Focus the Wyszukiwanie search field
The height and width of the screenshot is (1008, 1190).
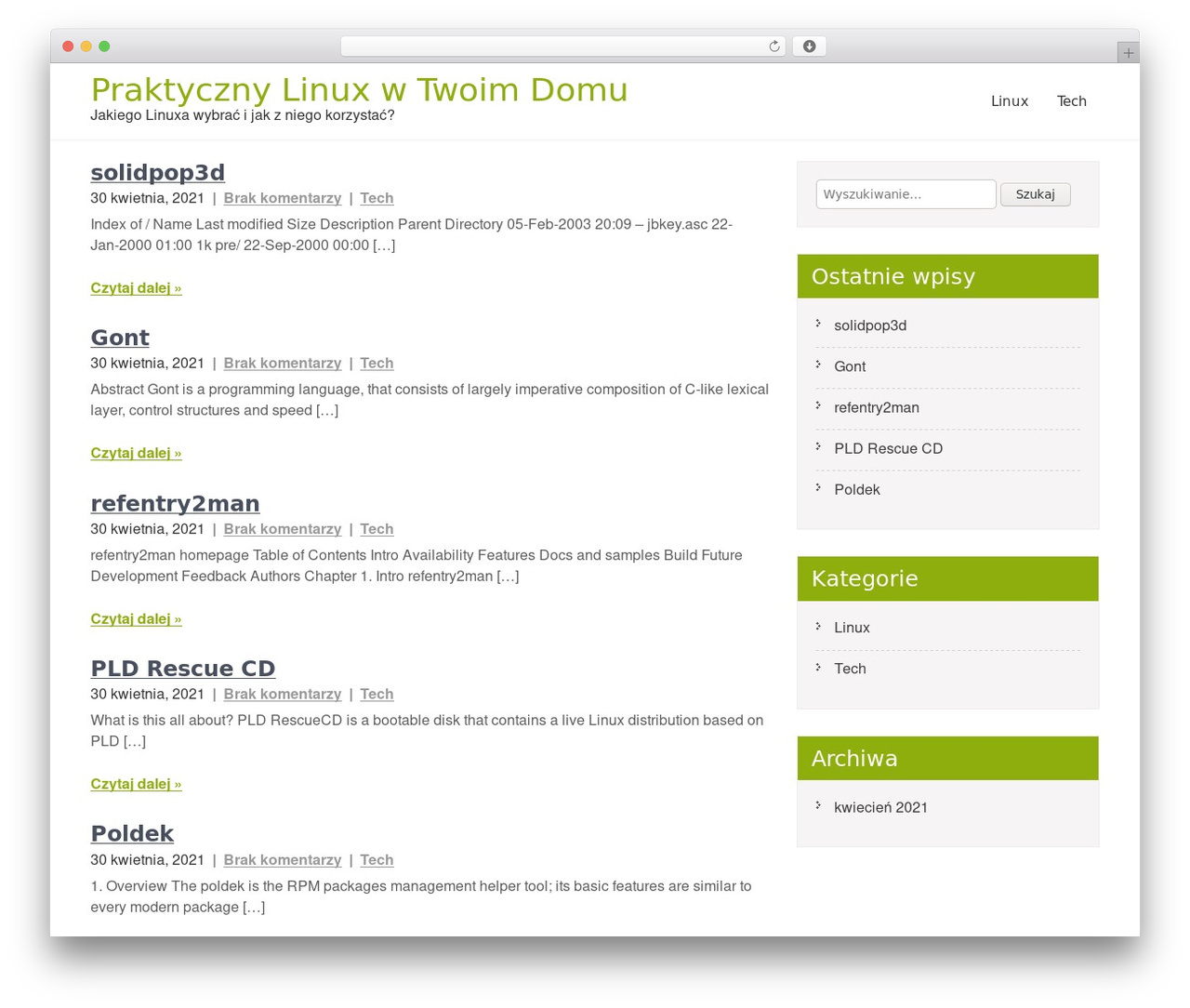click(906, 194)
